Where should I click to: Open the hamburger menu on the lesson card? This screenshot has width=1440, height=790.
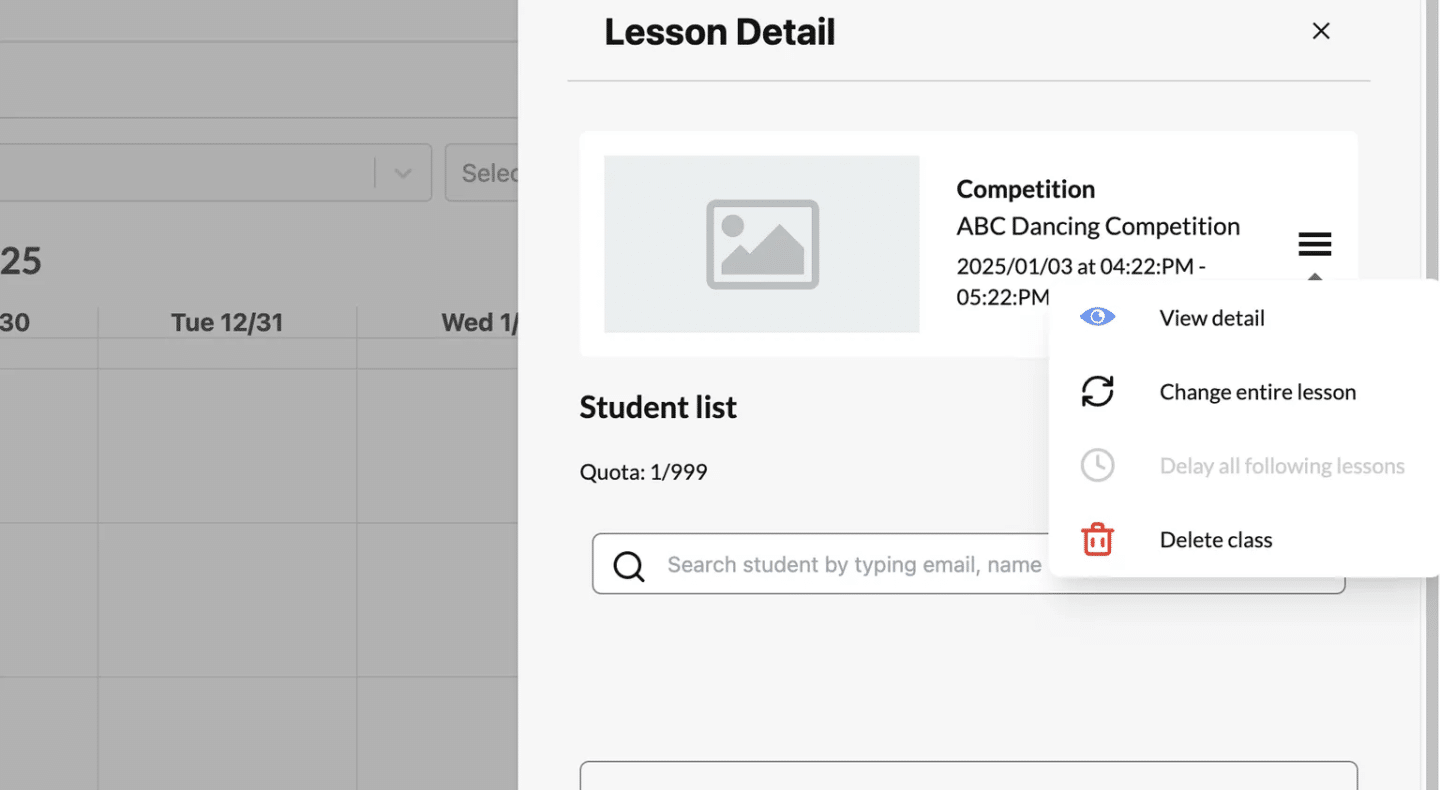pyautogui.click(x=1314, y=244)
